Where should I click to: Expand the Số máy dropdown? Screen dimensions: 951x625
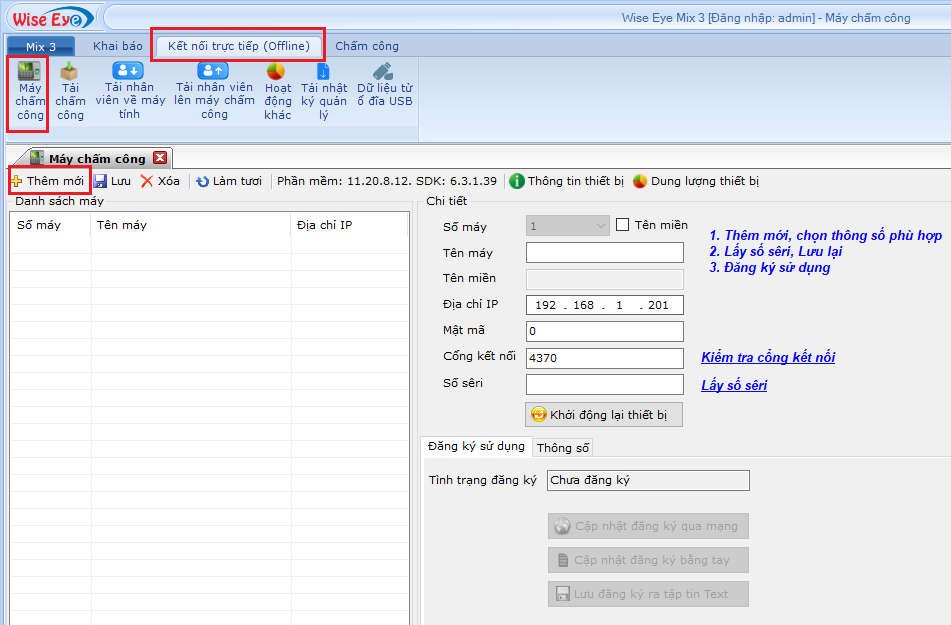pyautogui.click(x=600, y=226)
